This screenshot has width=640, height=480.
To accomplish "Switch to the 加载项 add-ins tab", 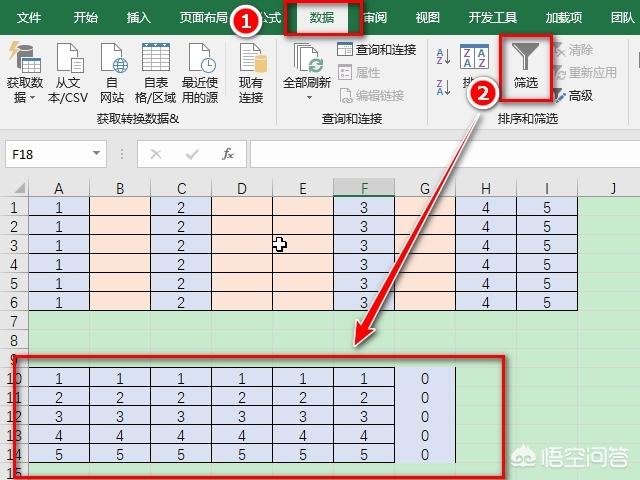I will click(x=564, y=18).
